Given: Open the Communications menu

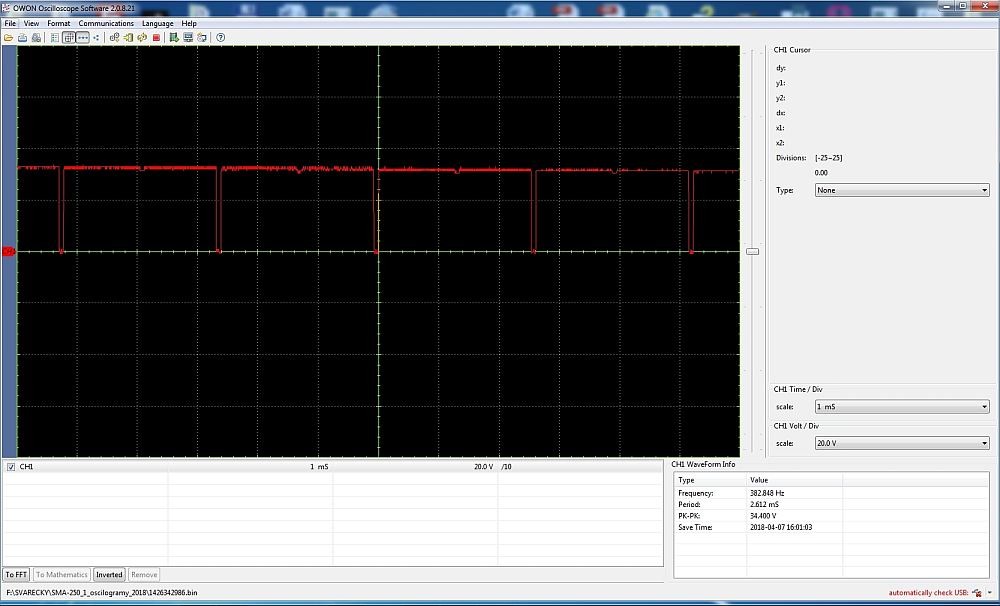Looking at the screenshot, I should pyautogui.click(x=106, y=23).
